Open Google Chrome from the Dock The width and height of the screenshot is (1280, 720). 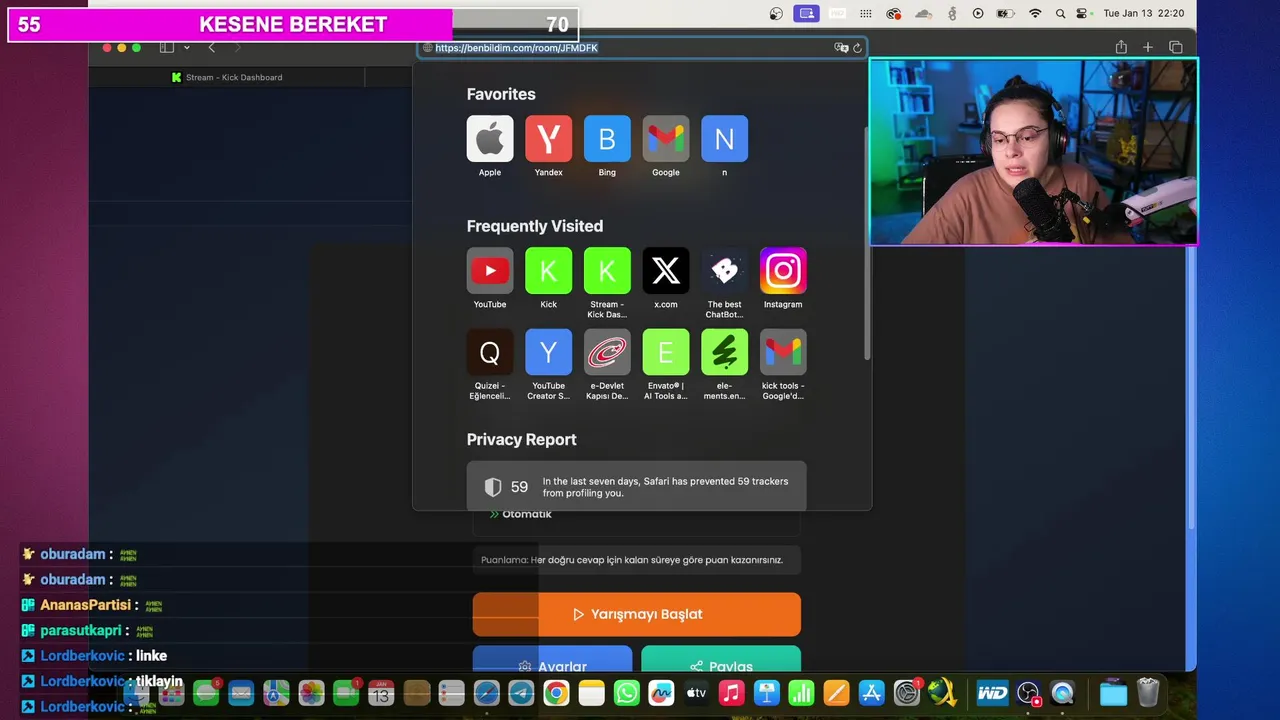click(x=557, y=692)
